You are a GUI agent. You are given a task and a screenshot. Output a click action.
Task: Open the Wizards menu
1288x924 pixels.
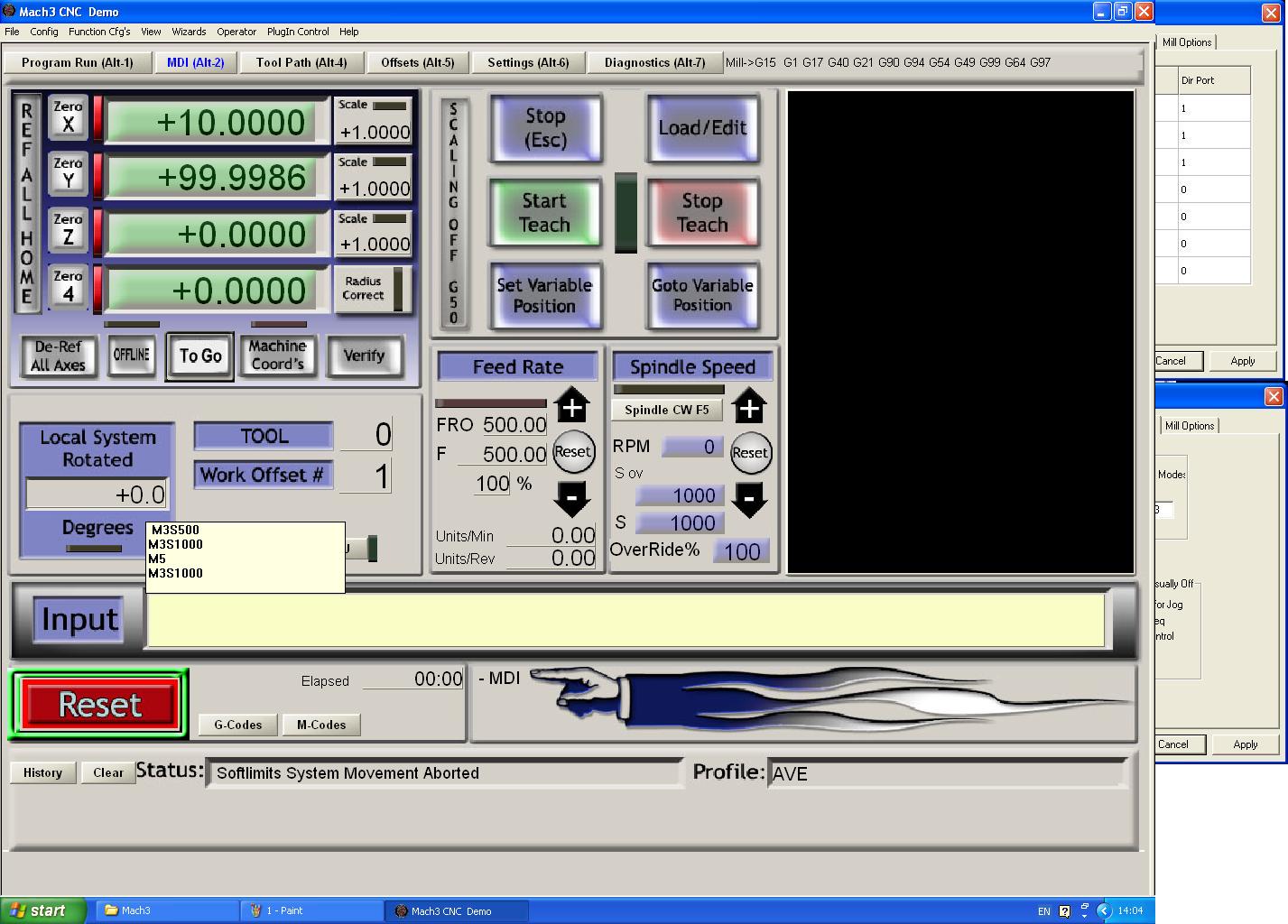[189, 32]
